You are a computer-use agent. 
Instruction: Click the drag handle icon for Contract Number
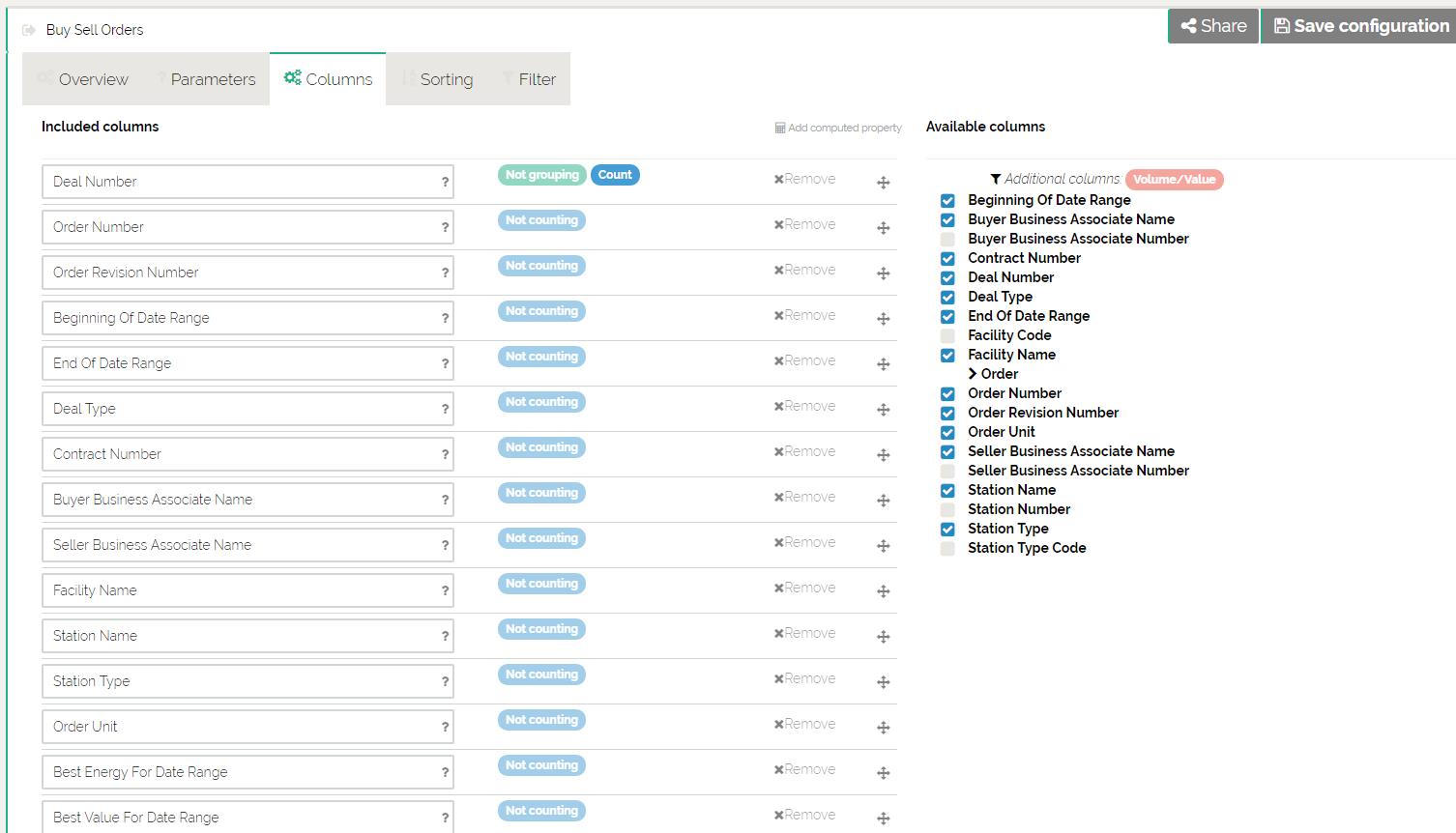(883, 455)
